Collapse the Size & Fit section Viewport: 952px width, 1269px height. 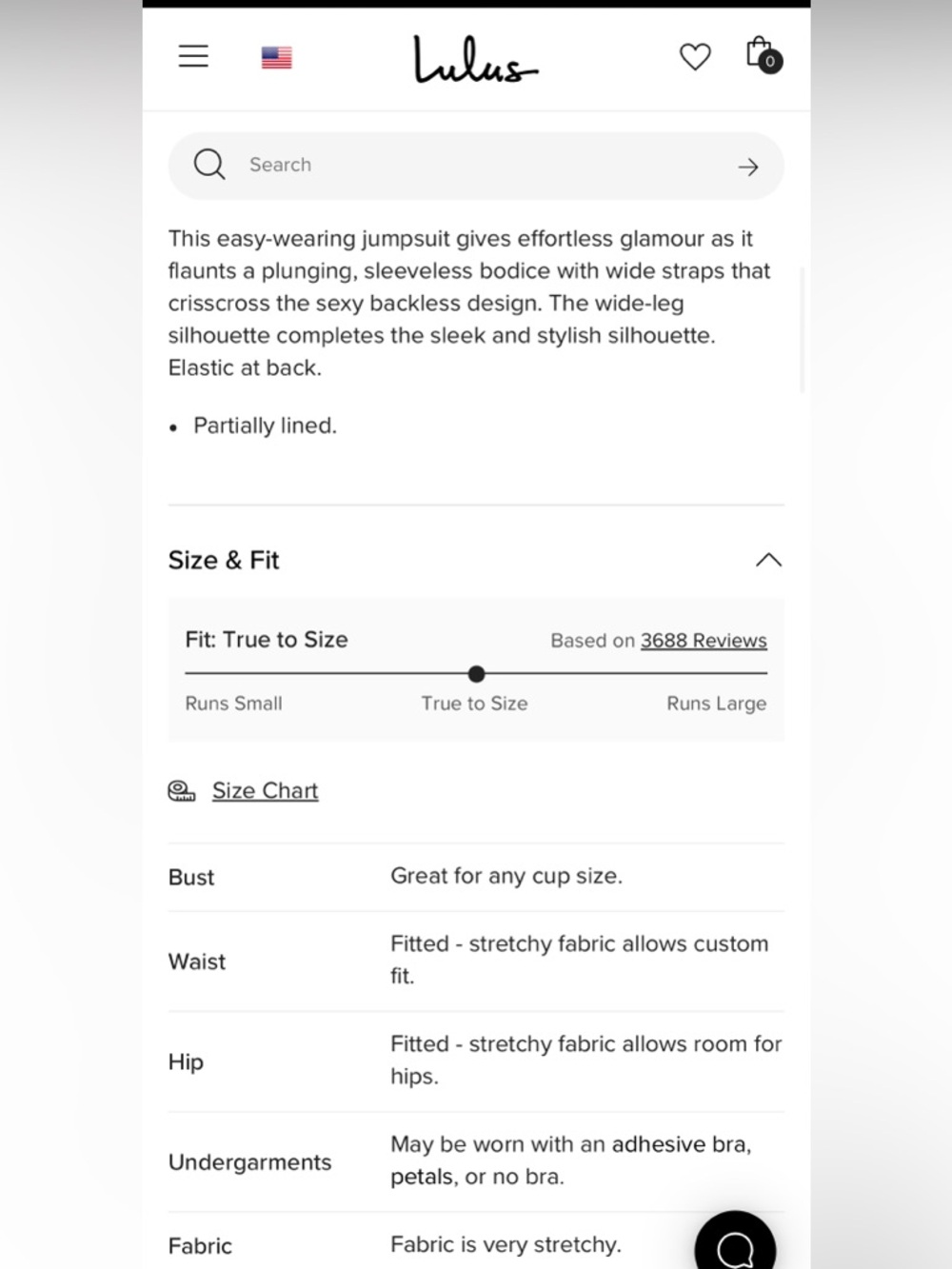click(768, 560)
